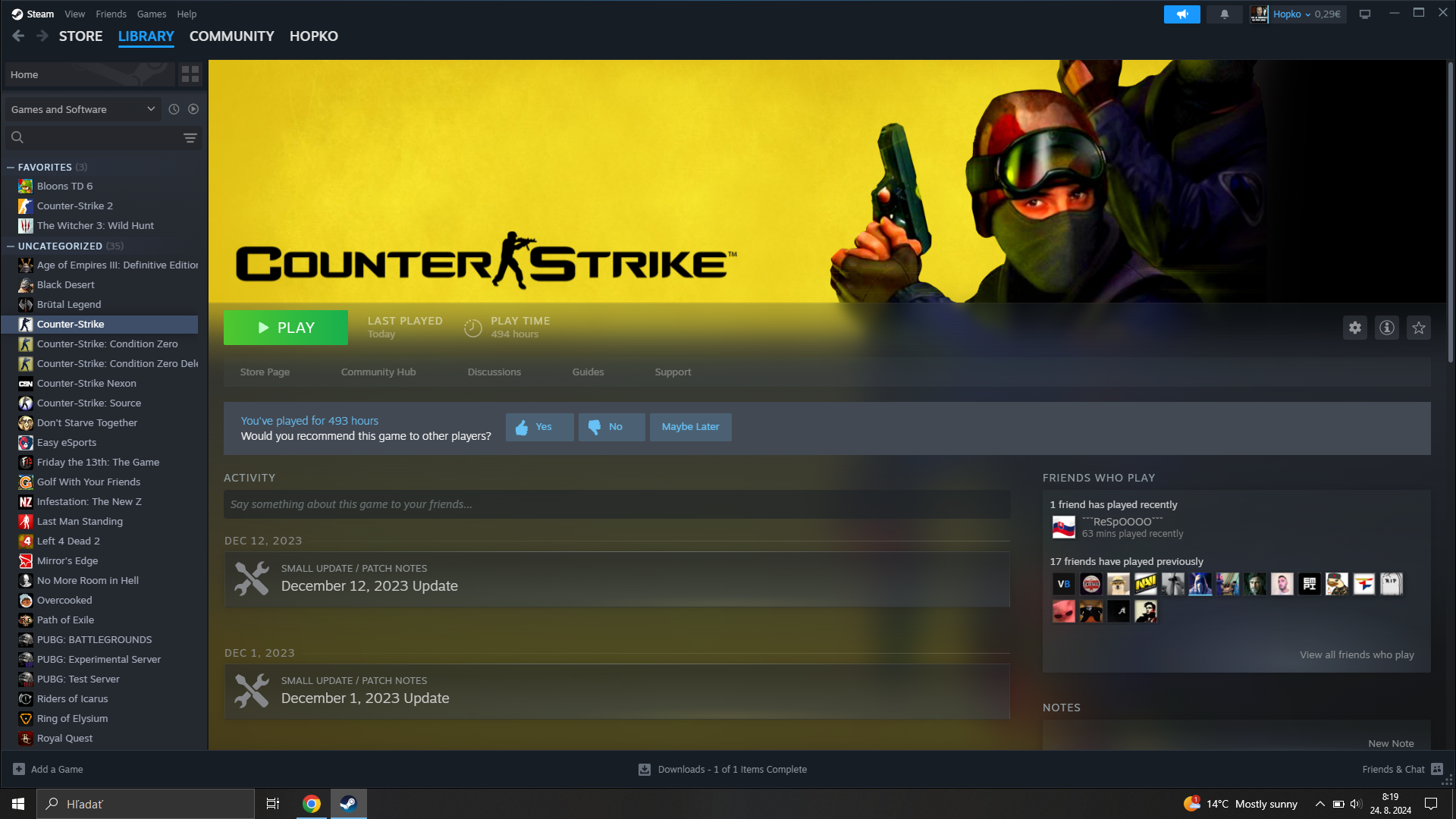The height and width of the screenshot is (819, 1456).
Task: Open Games and Software dropdown
Action: (x=83, y=109)
